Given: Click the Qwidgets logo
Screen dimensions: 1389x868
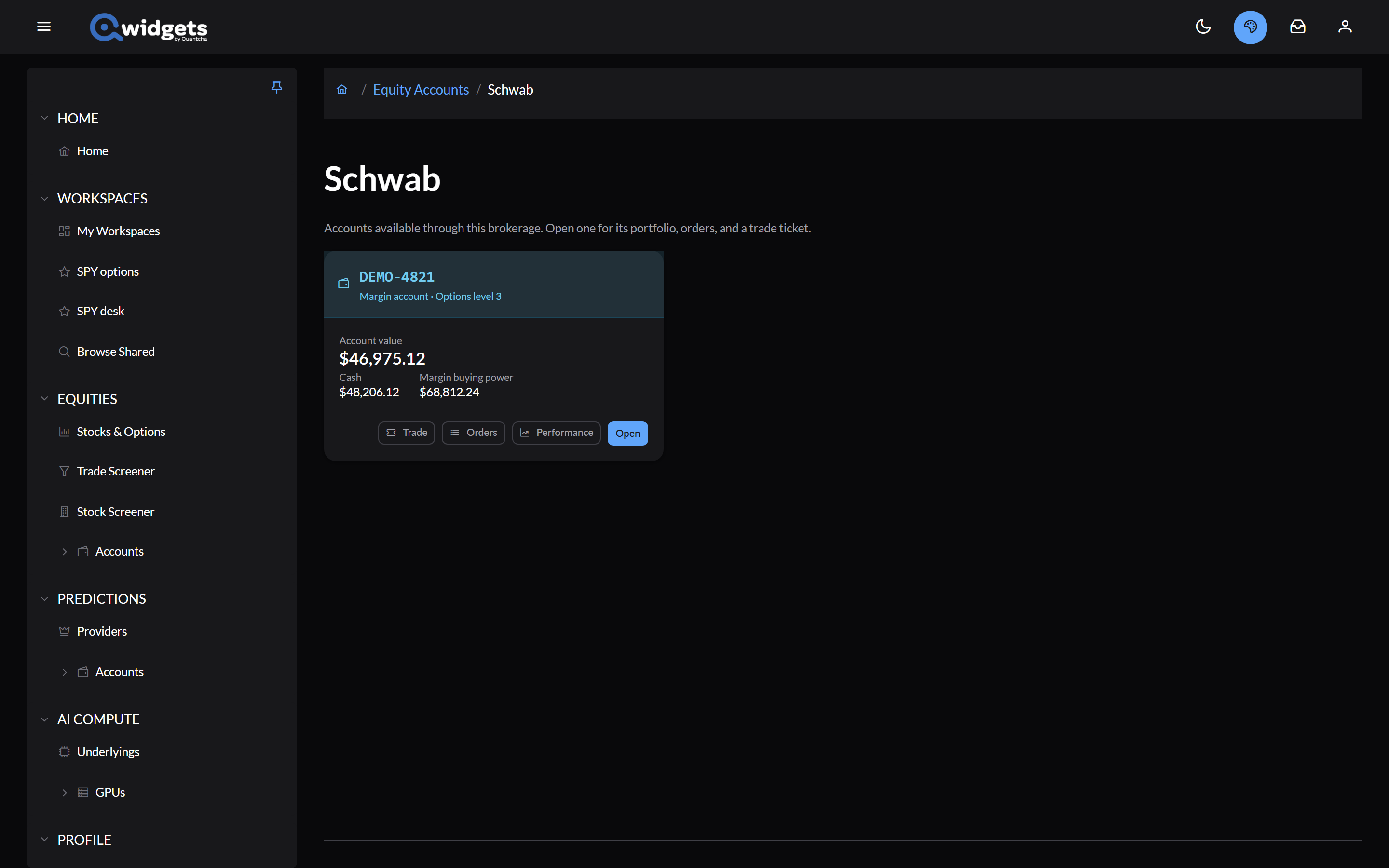Looking at the screenshot, I should [148, 27].
